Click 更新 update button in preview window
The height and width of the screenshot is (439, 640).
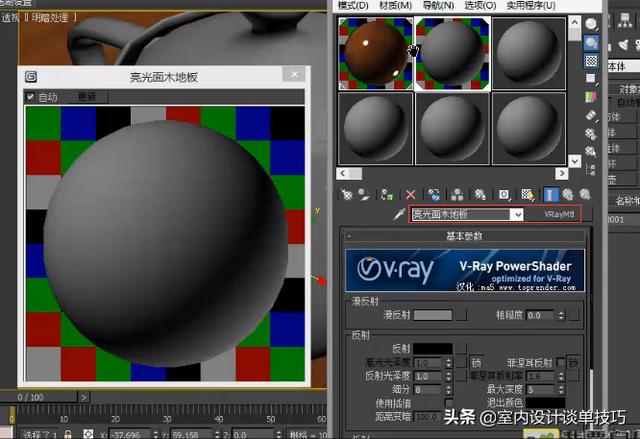coord(87,97)
